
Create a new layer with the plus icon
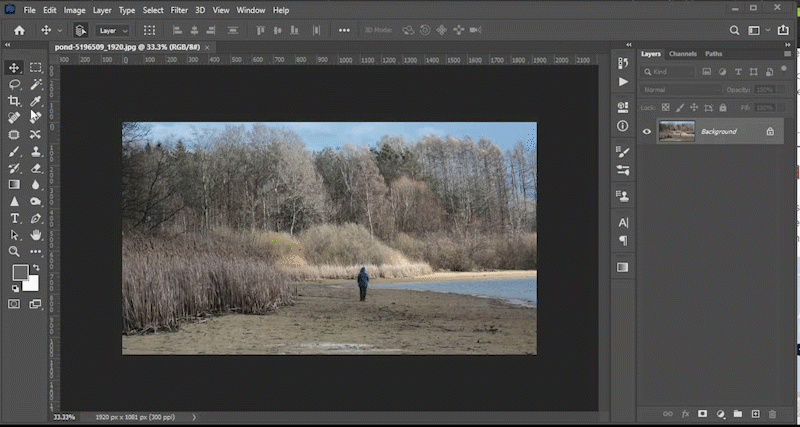pyautogui.click(x=756, y=413)
